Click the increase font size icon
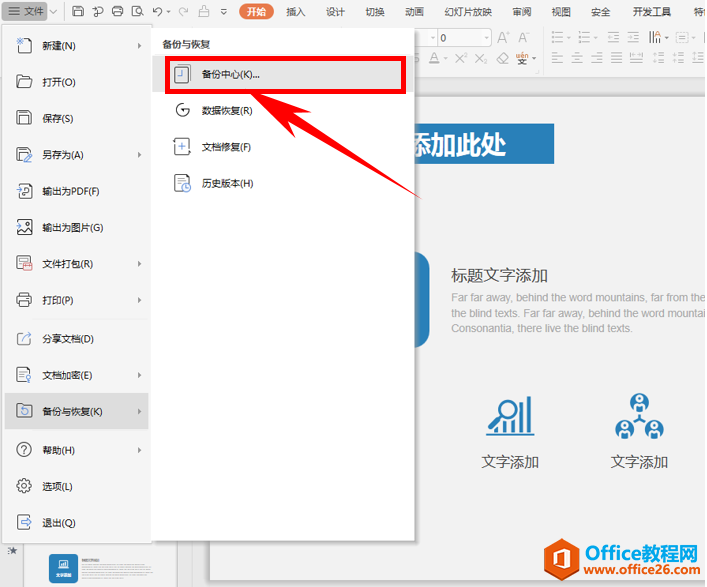 503,37
